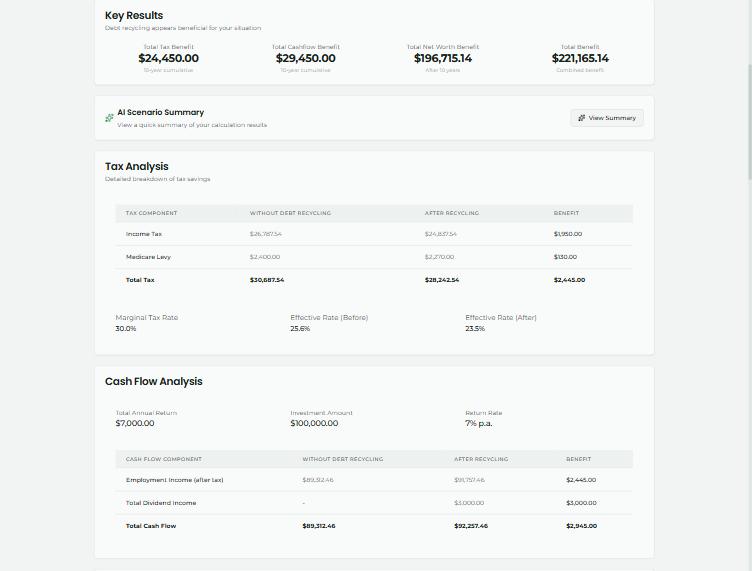Click Effective Rate (Before) value 25.6%
Screen dimensions: 752x571
(300, 328)
